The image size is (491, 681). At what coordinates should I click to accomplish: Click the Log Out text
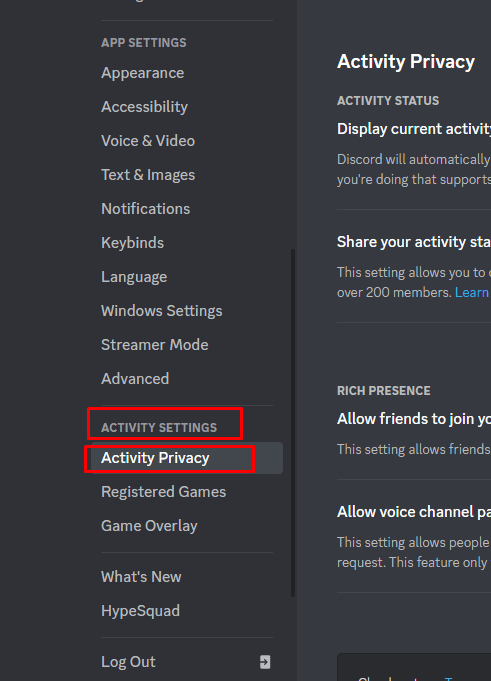click(x=128, y=662)
